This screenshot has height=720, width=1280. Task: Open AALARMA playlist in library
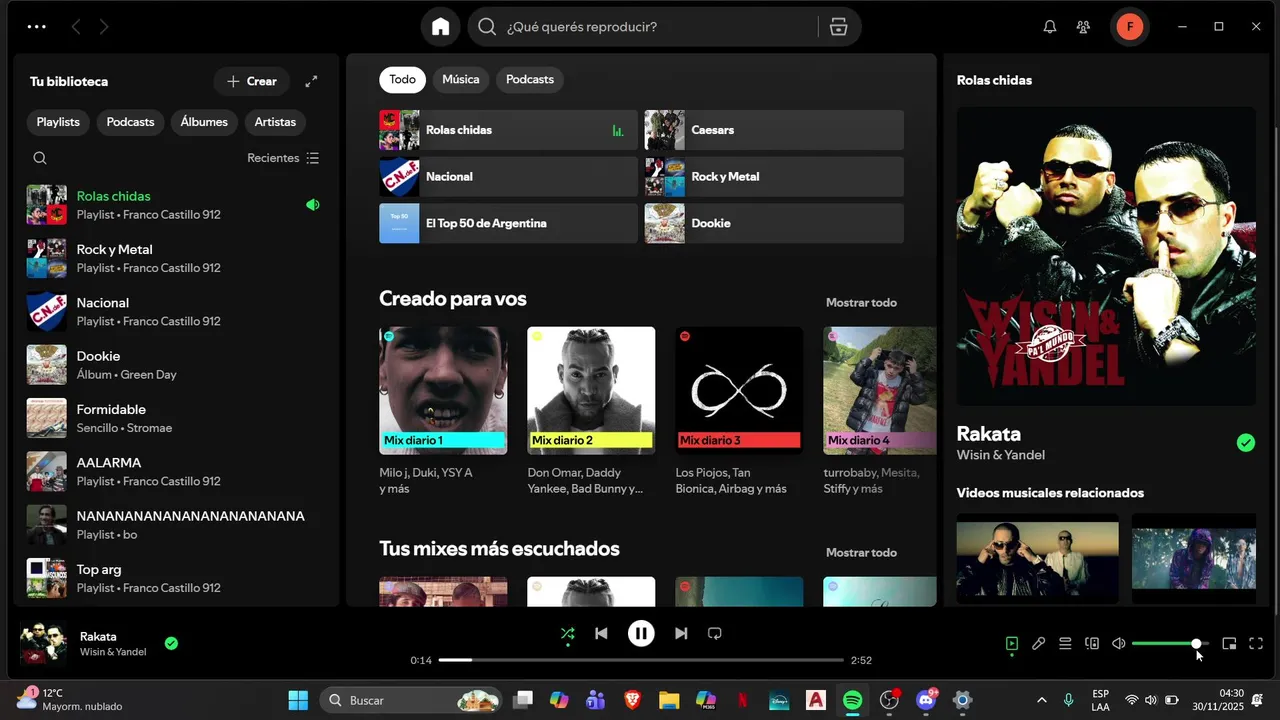(176, 471)
